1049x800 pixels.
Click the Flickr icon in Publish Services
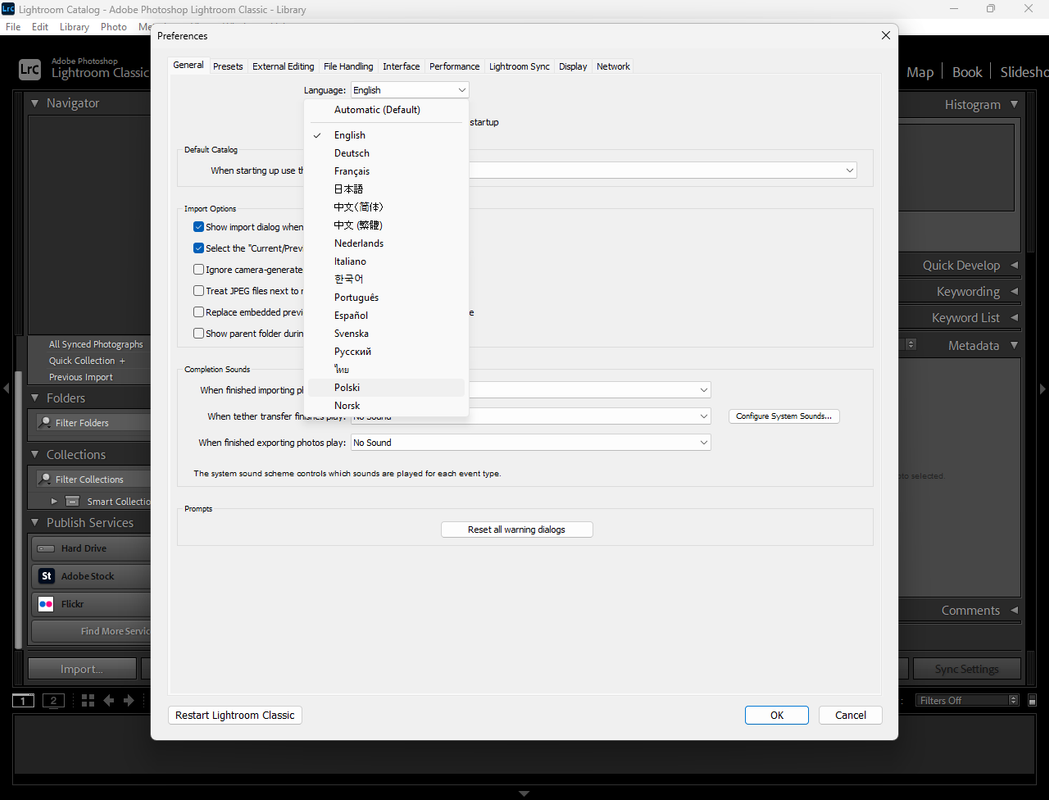[46, 604]
